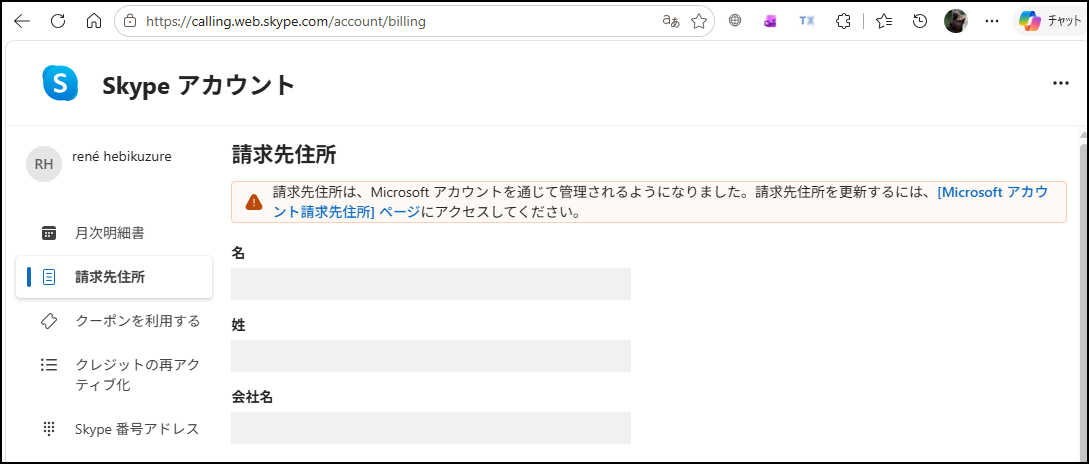The width and height of the screenshot is (1089, 464).
Task: Click the RH user avatar
Action: 44,164
